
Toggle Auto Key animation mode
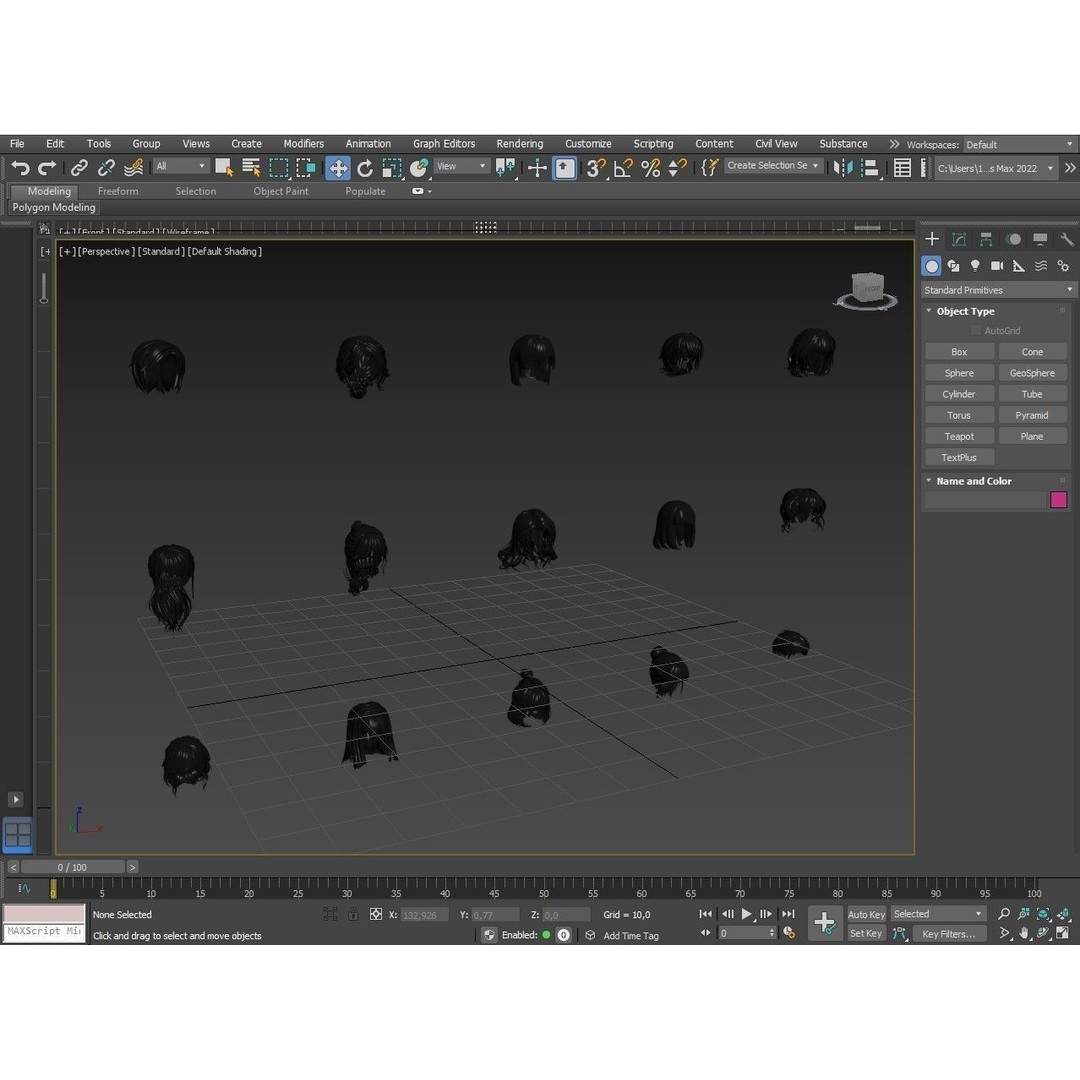(866, 915)
